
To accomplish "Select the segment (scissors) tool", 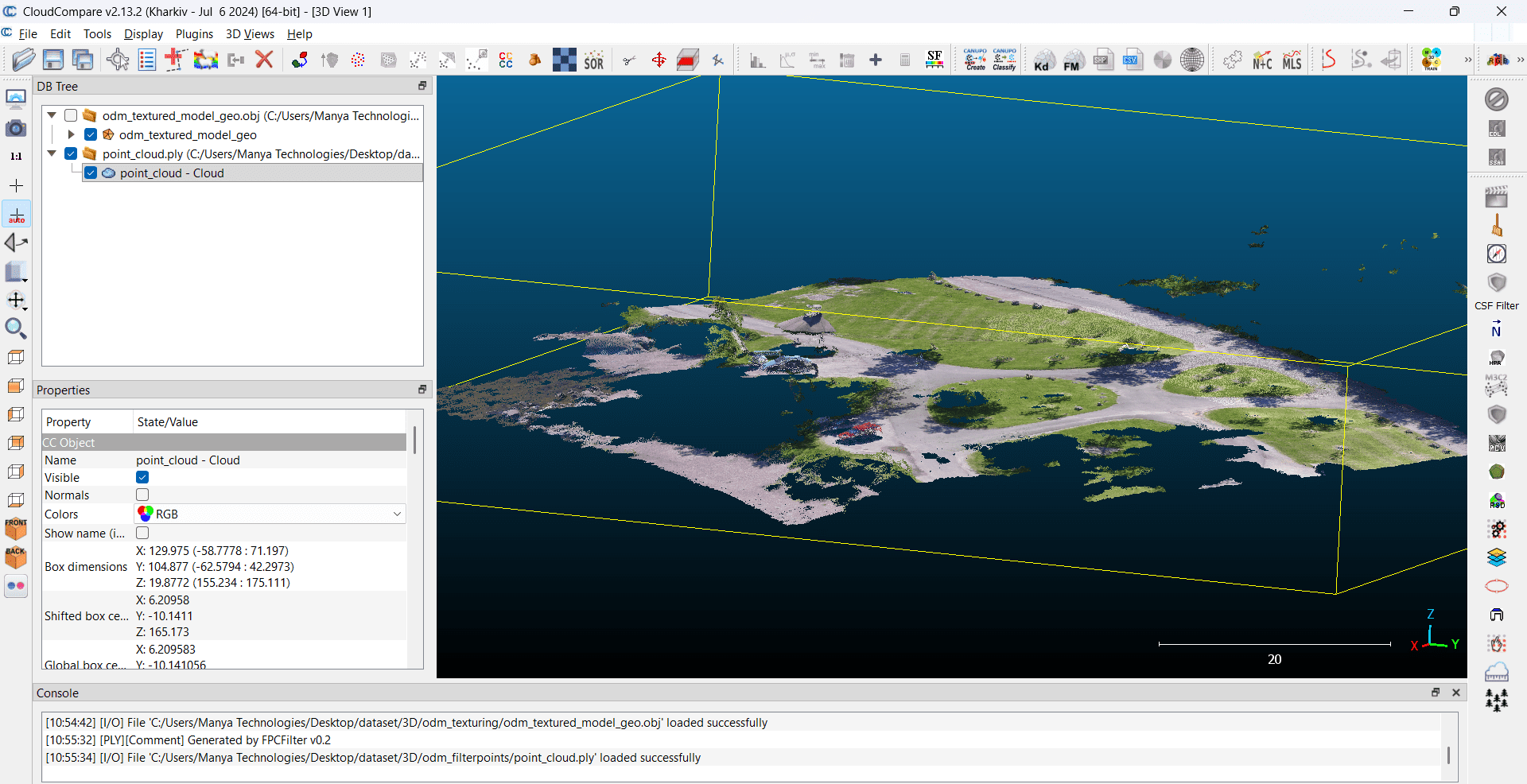I will point(629,60).
